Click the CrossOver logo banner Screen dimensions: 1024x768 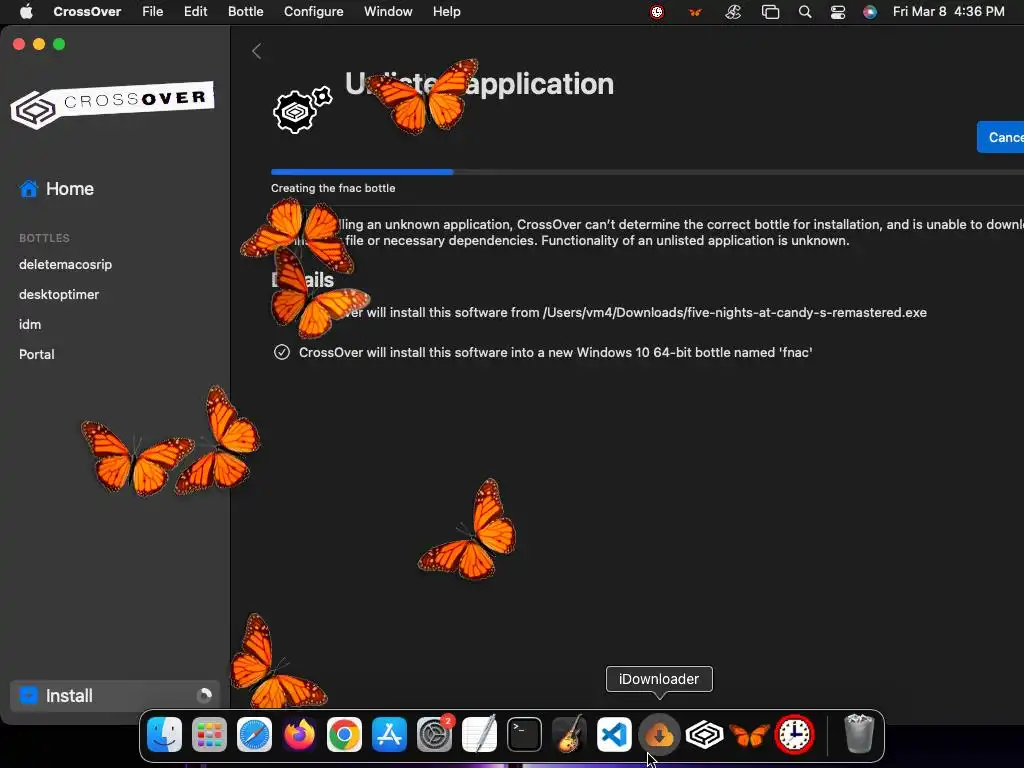pos(112,104)
